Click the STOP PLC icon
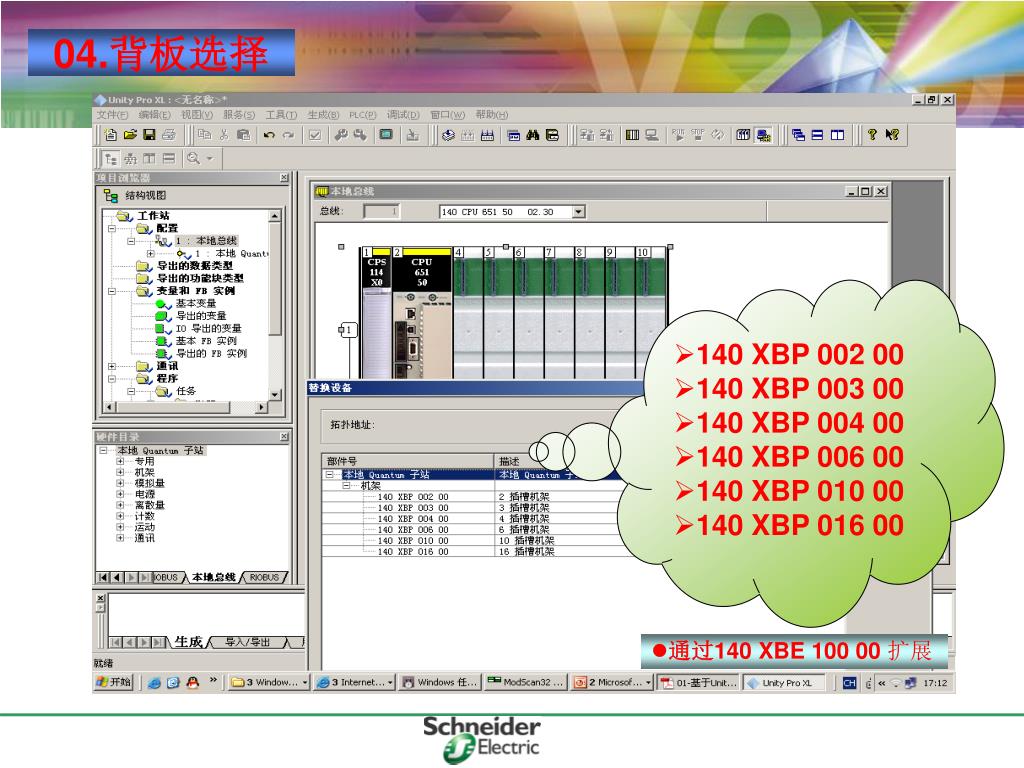Screen dimensions: 1024x768 [697, 135]
